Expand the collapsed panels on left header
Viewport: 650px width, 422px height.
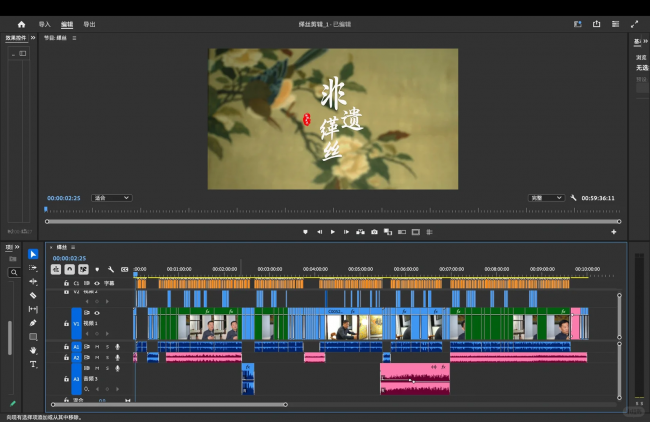click(x=33, y=38)
